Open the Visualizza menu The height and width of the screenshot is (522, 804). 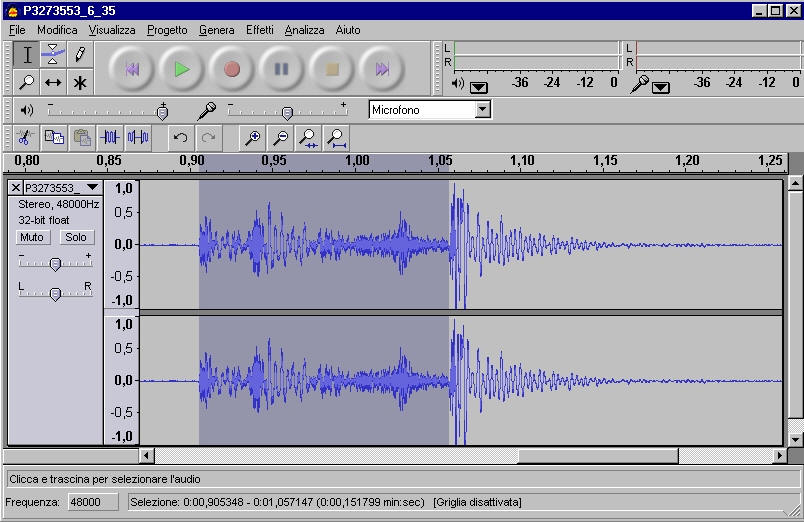[x=112, y=30]
